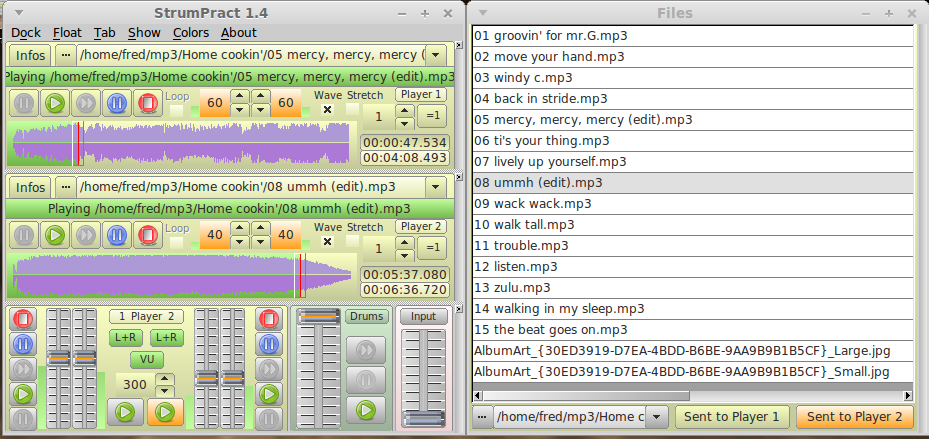The height and width of the screenshot is (439, 929).
Task: Pause Player 2 with blue pause button
Action: click(x=116, y=235)
